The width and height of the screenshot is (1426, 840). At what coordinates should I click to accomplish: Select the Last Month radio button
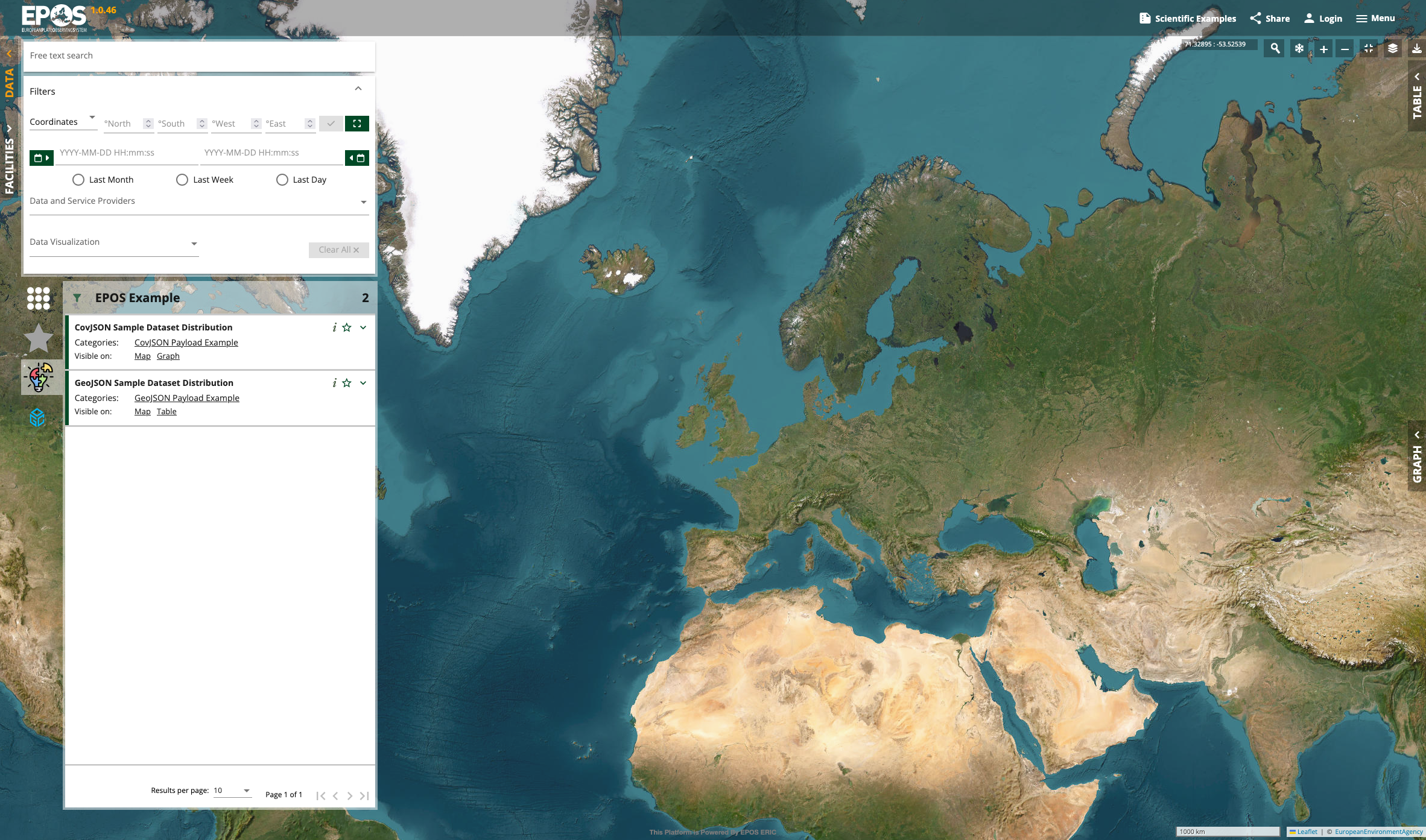point(78,179)
